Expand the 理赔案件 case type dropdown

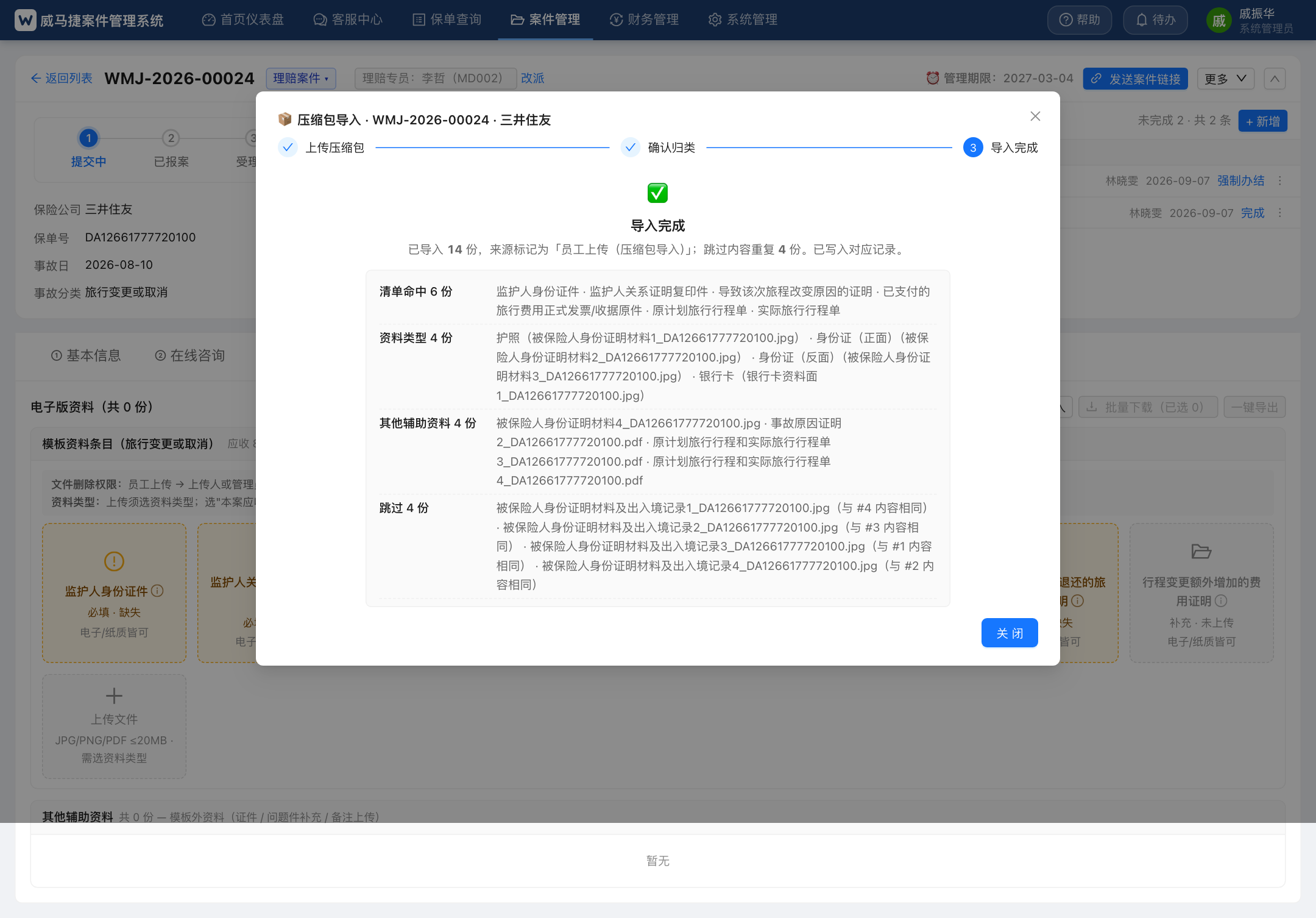pyautogui.click(x=301, y=79)
